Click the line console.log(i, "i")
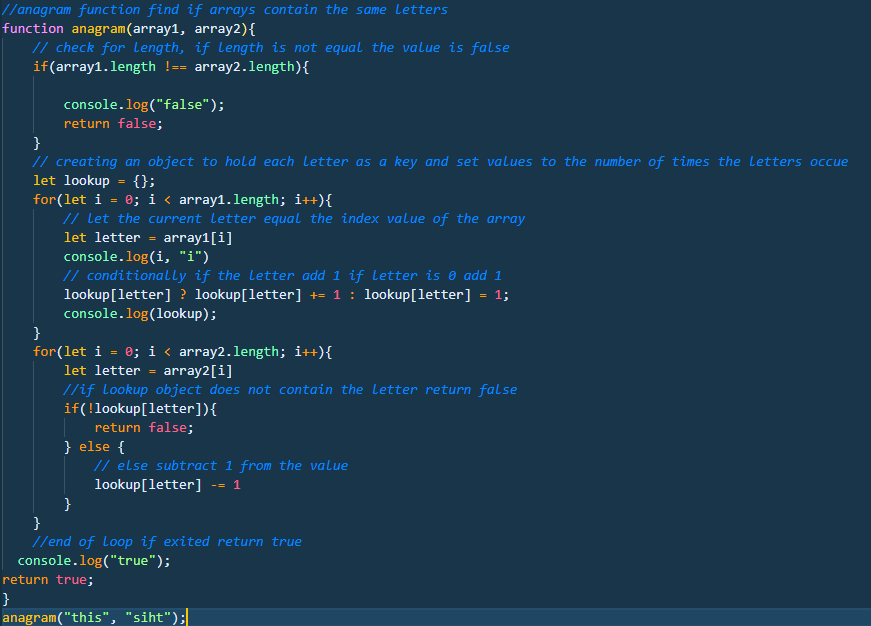Screen dimensions: 871x626 pos(136,257)
